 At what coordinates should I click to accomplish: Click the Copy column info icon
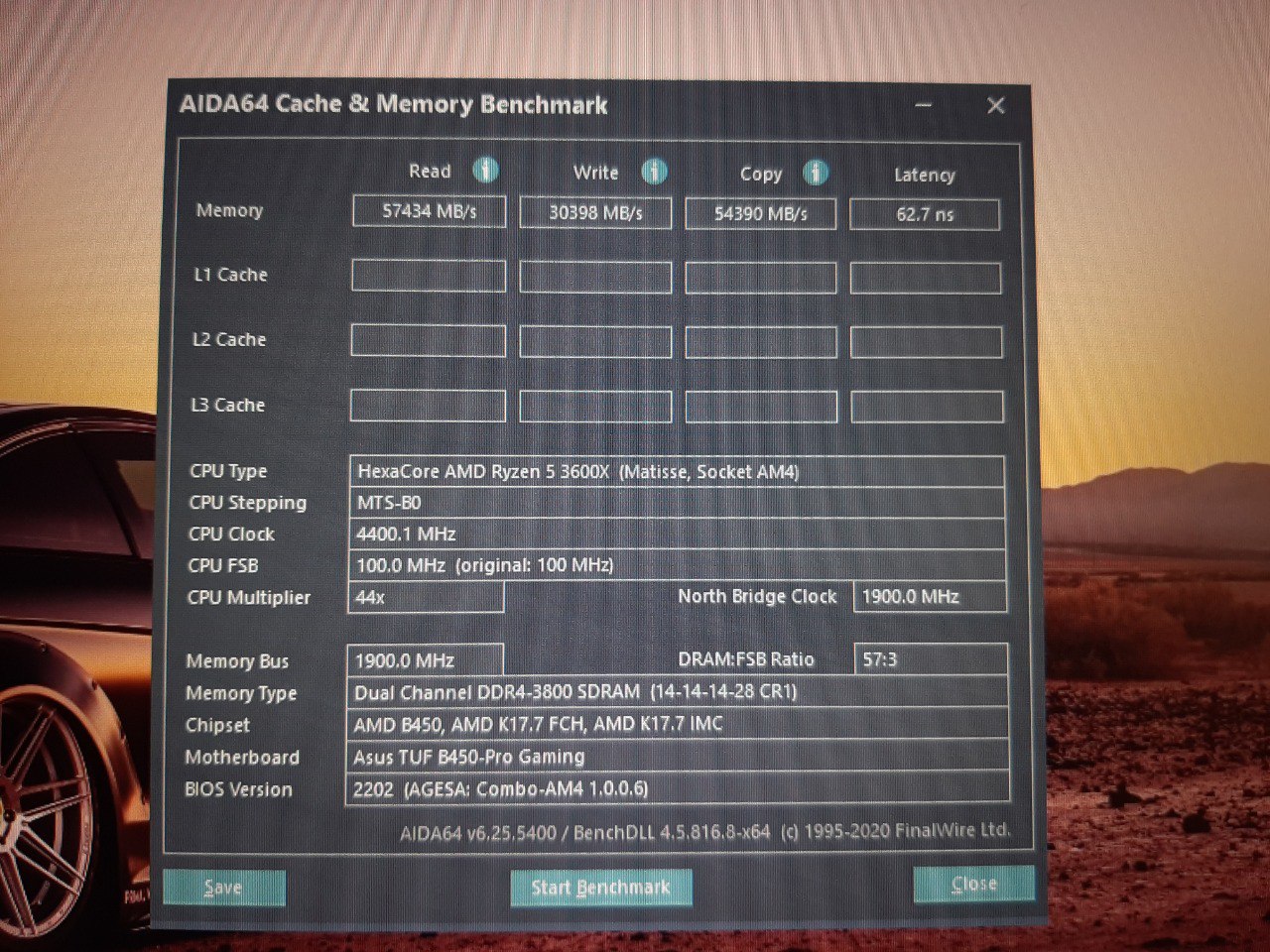click(816, 173)
